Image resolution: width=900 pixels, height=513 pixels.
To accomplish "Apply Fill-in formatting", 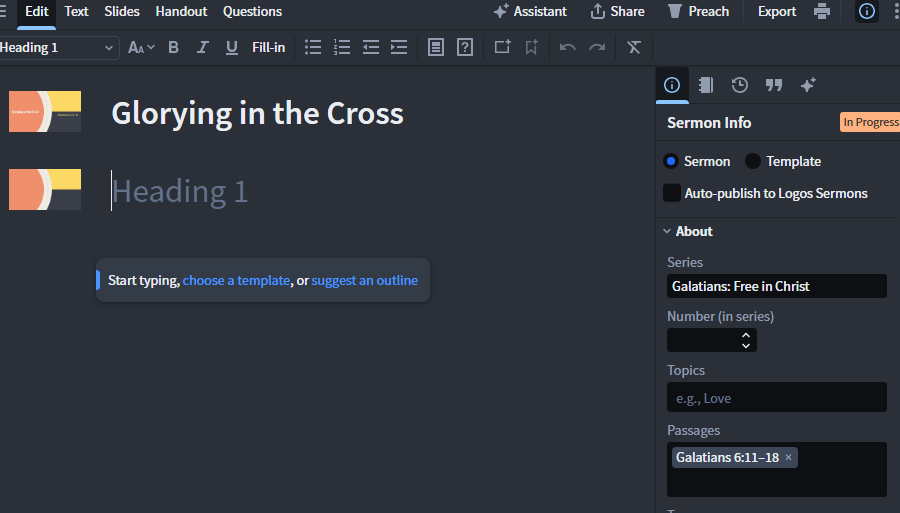I will pos(269,48).
